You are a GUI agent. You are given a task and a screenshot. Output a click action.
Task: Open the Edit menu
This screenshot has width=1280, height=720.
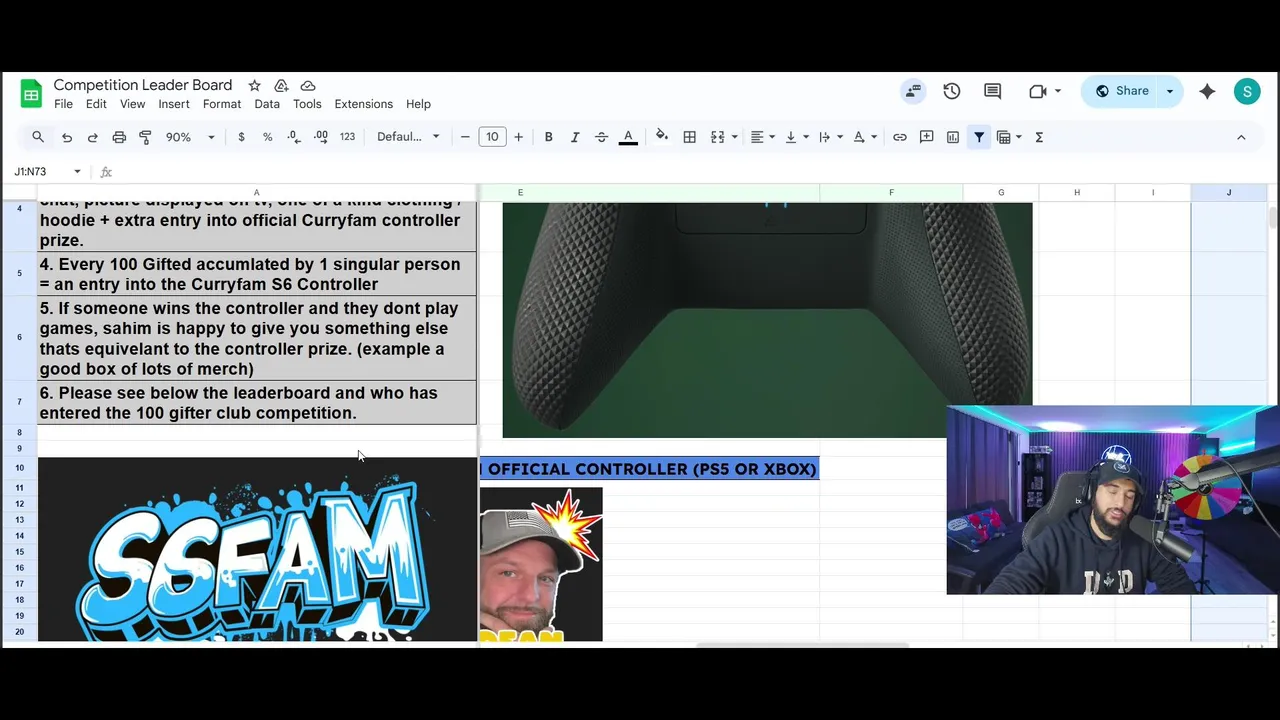96,104
